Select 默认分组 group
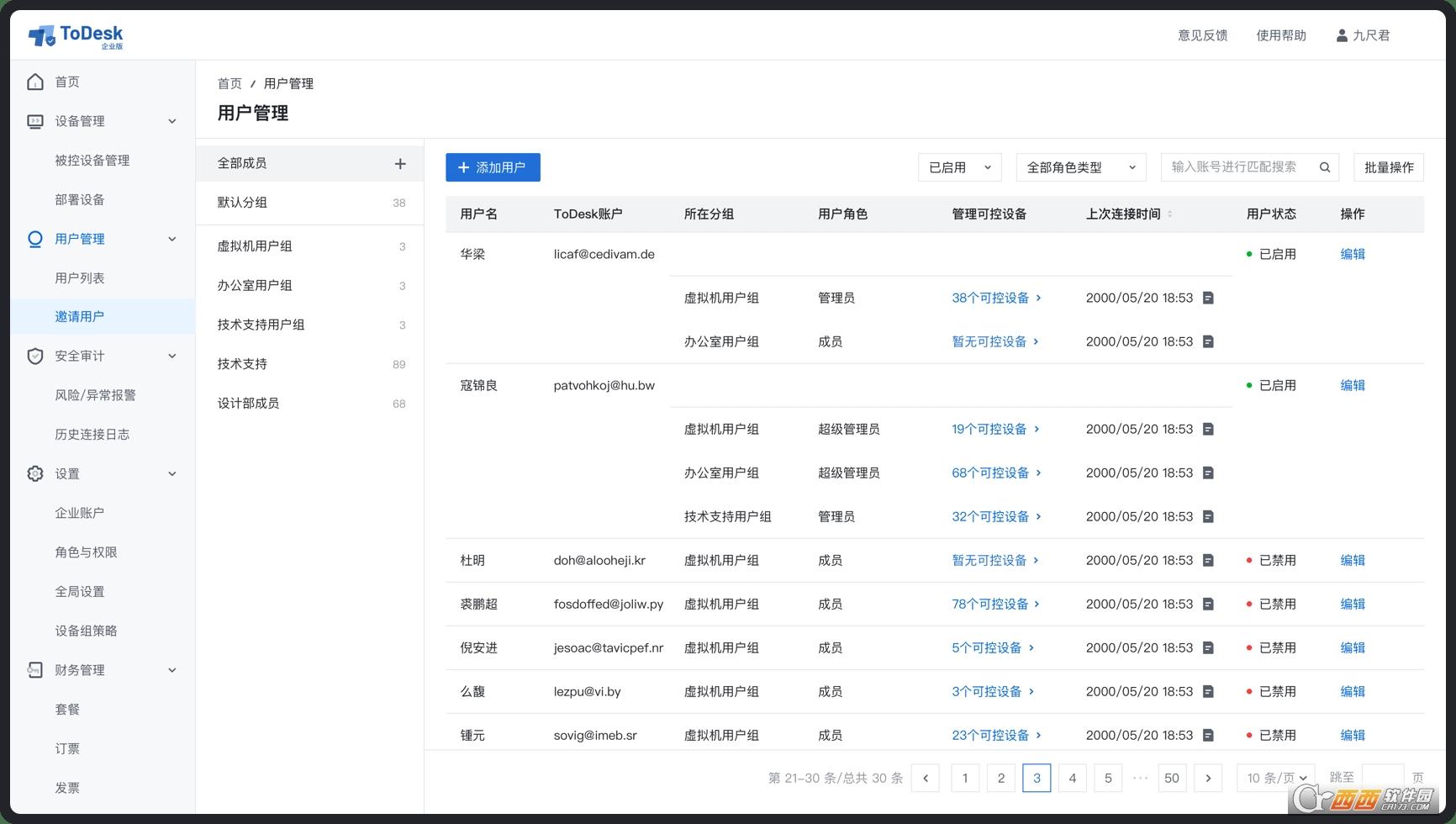The height and width of the screenshot is (824, 1456). pos(309,203)
